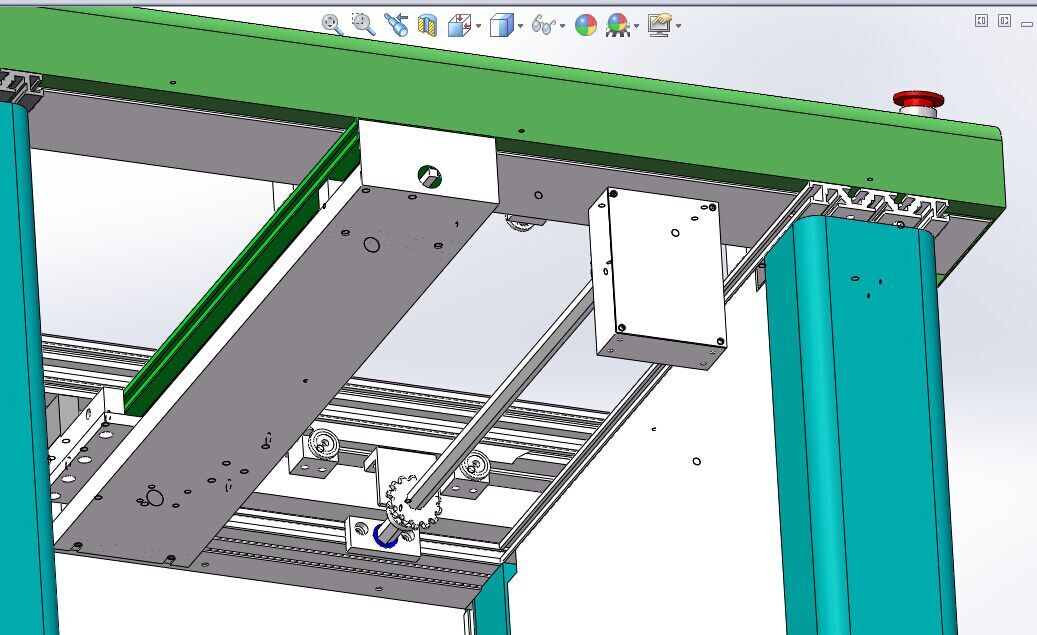Click the Apply Scene icon

[618, 26]
